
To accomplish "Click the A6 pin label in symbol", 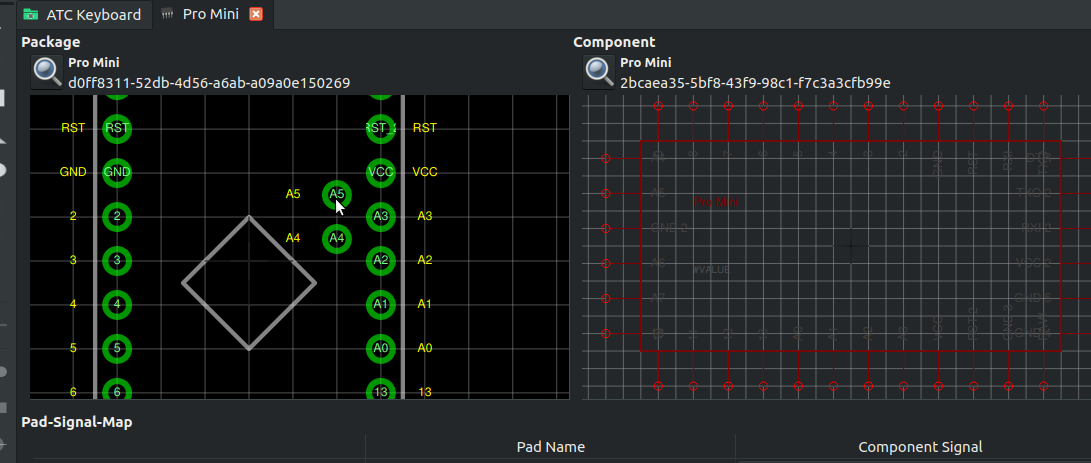I will [x=658, y=263].
